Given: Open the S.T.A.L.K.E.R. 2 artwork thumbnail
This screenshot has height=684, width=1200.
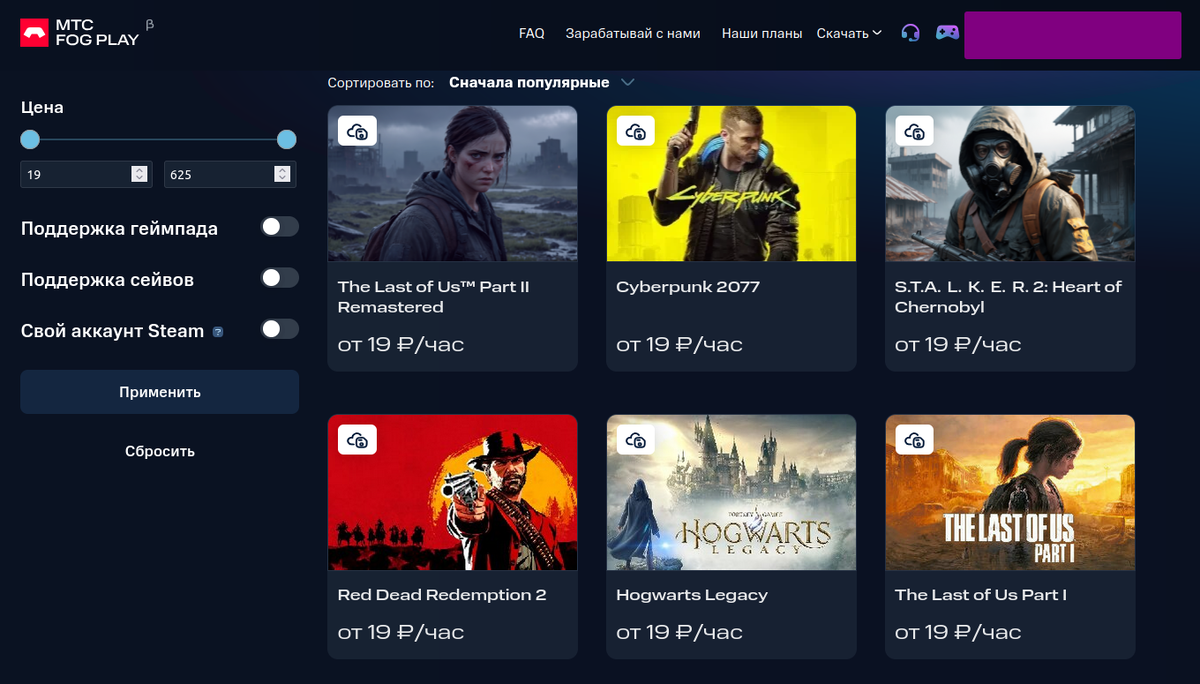Looking at the screenshot, I should click(1010, 184).
